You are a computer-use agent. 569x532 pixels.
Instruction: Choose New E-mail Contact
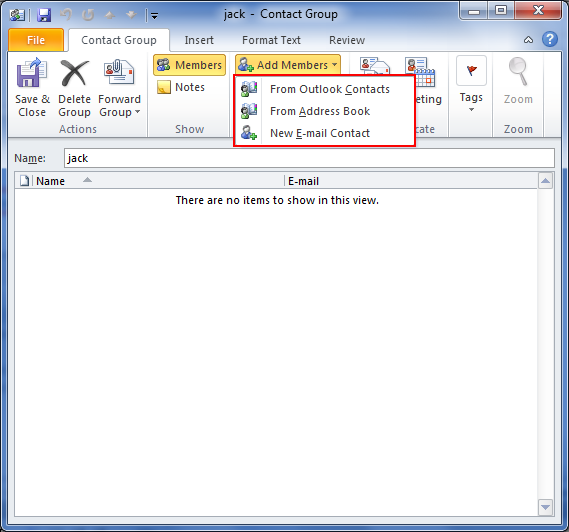[x=324, y=133]
